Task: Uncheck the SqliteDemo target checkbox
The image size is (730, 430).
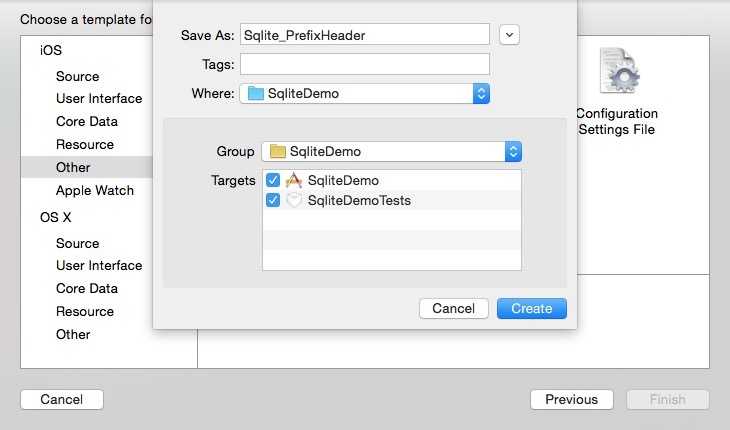Action: 273,180
